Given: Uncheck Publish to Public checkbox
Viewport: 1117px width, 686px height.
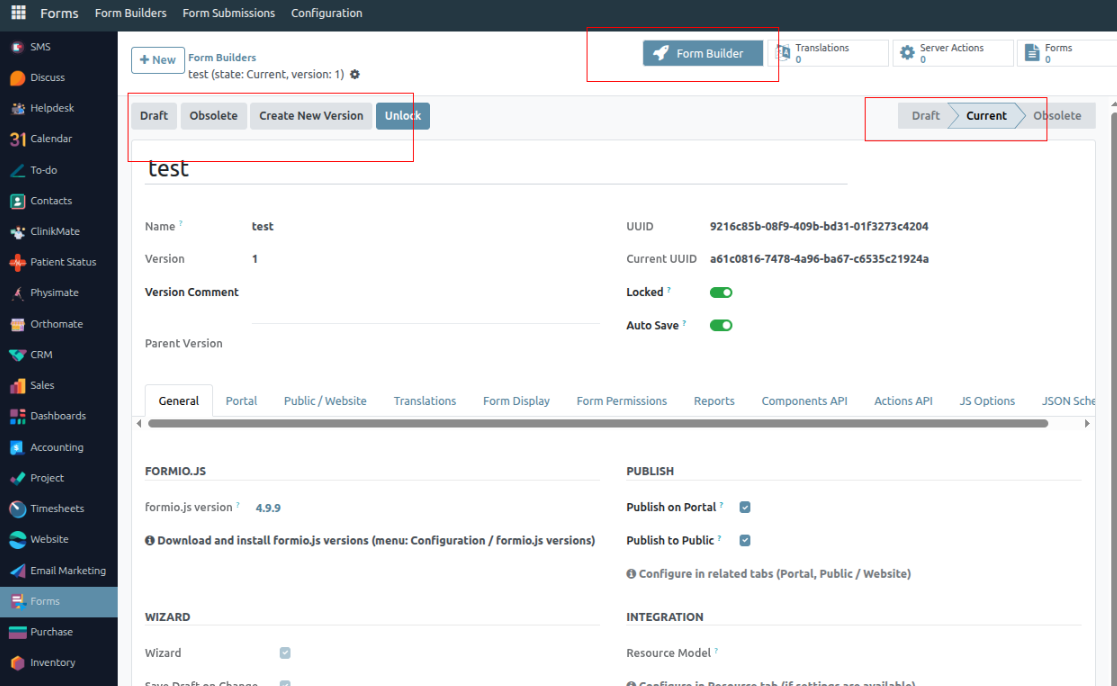Looking at the screenshot, I should [x=745, y=540].
